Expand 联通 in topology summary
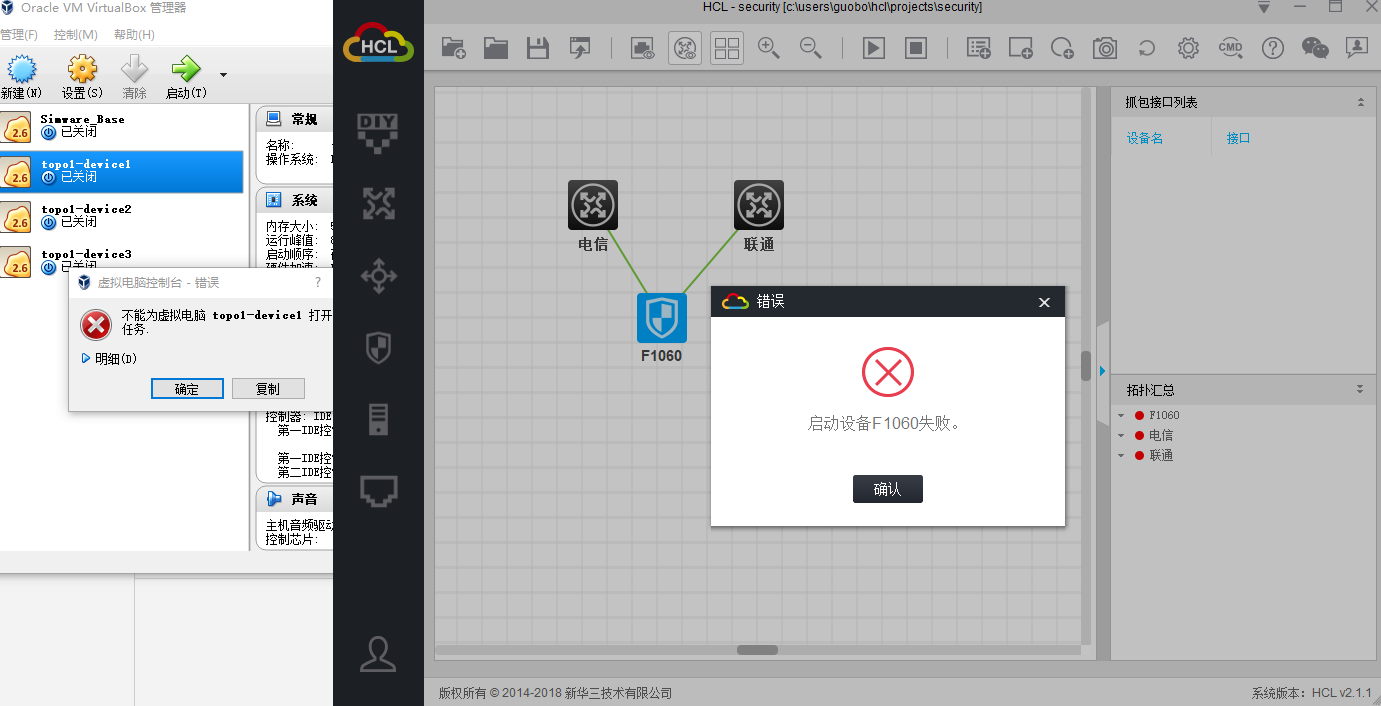Viewport: 1381px width, 706px height. [1121, 455]
